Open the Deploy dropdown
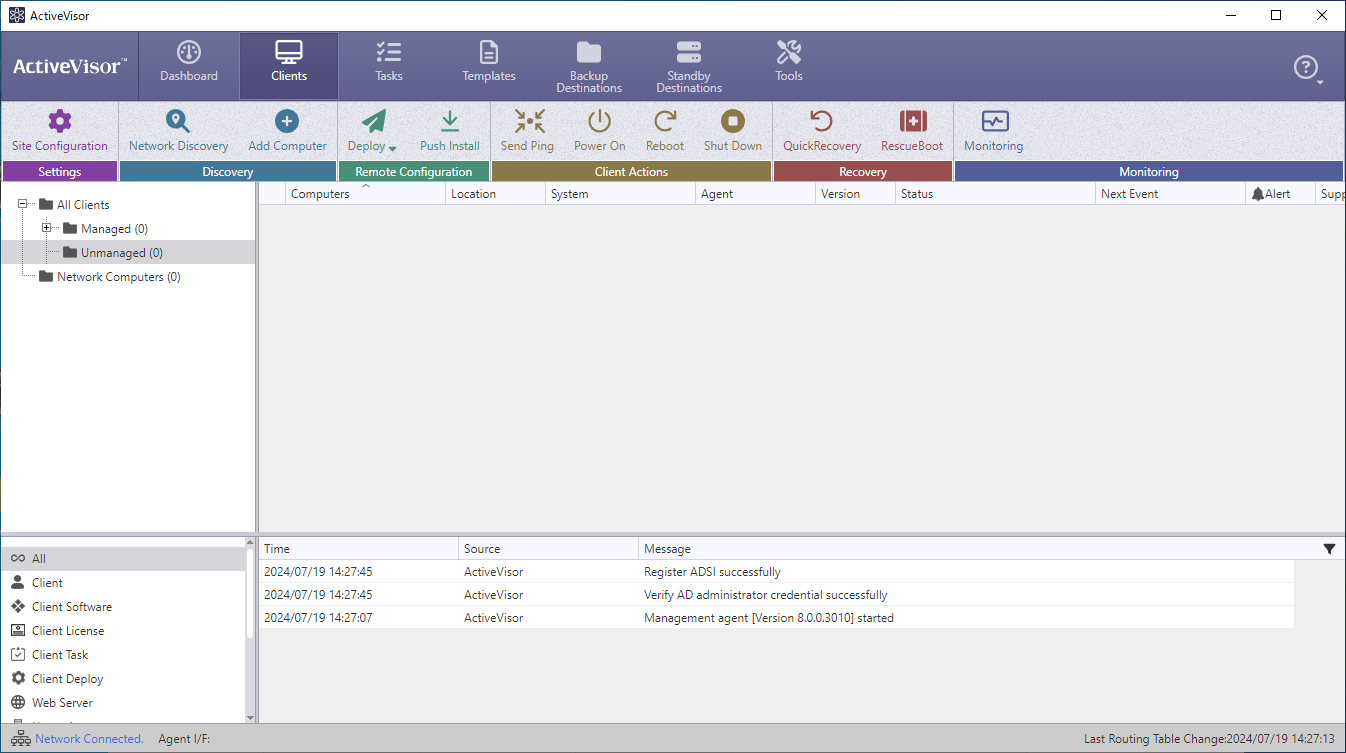1346x753 pixels. pos(372,131)
